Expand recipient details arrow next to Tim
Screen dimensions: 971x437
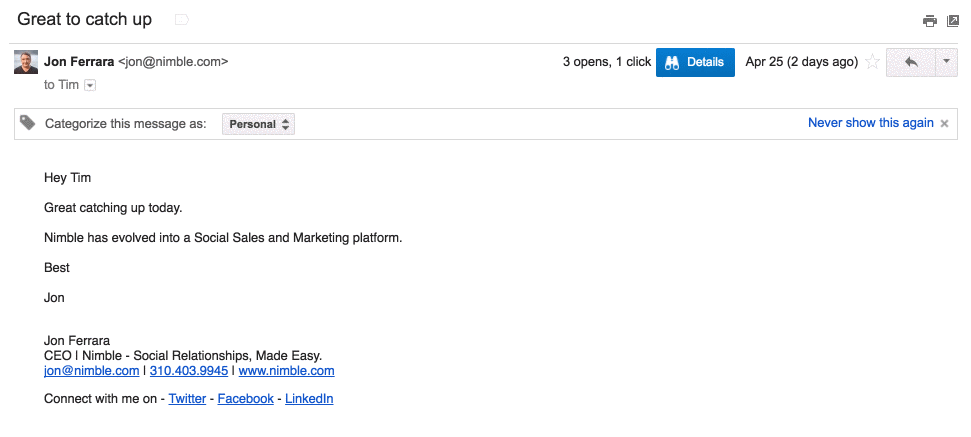pyautogui.click(x=90, y=86)
